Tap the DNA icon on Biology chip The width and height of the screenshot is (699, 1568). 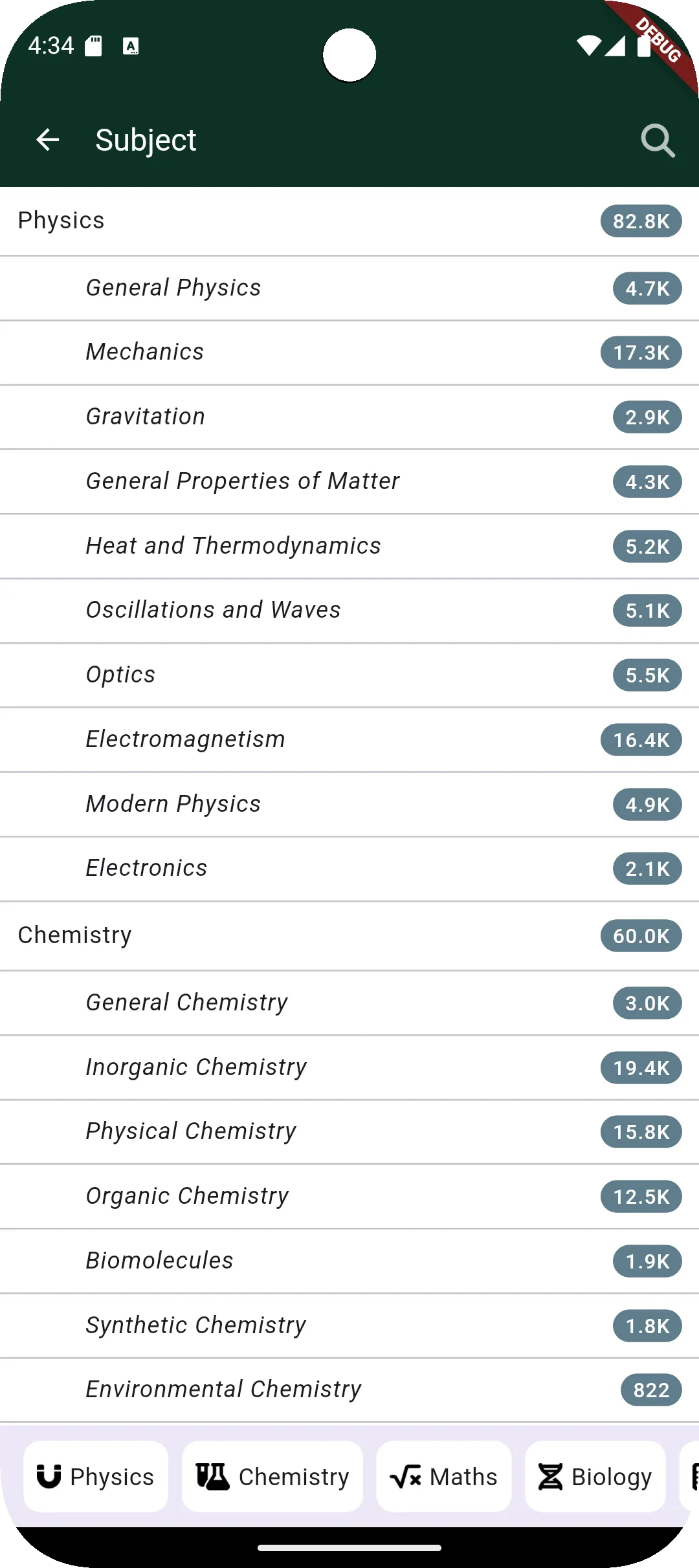point(550,1477)
